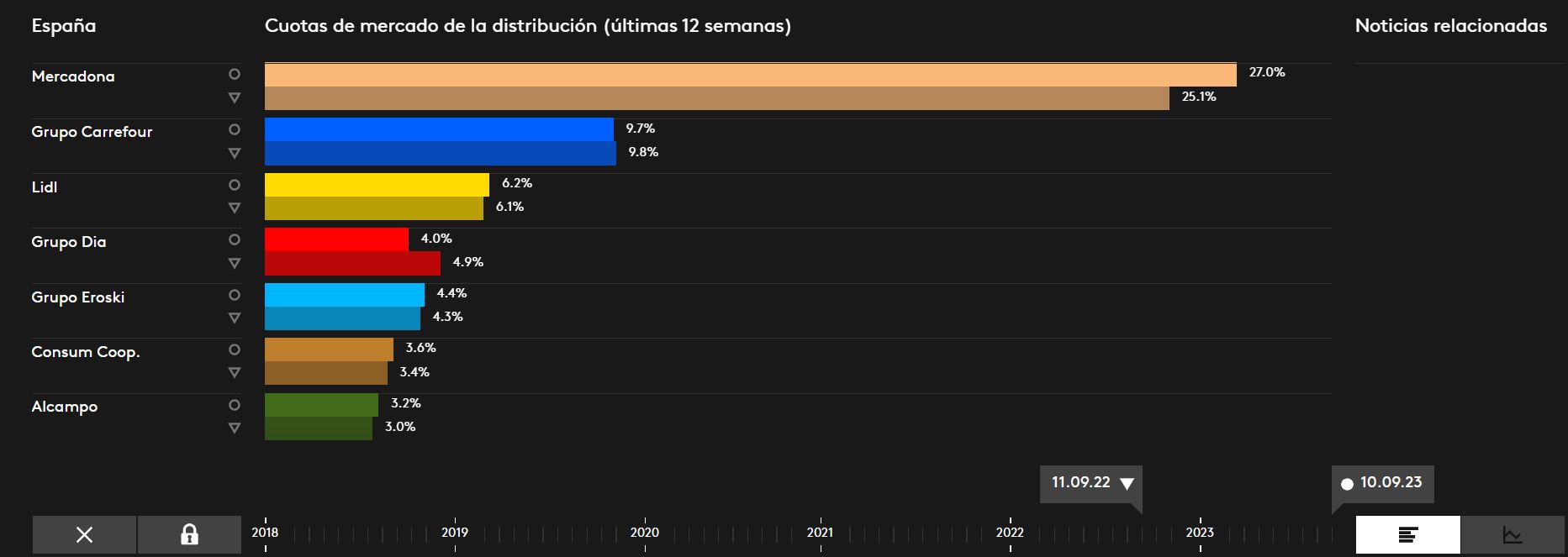Click the X close icon at bottom left
The height and width of the screenshot is (557, 1568).
pos(84,534)
